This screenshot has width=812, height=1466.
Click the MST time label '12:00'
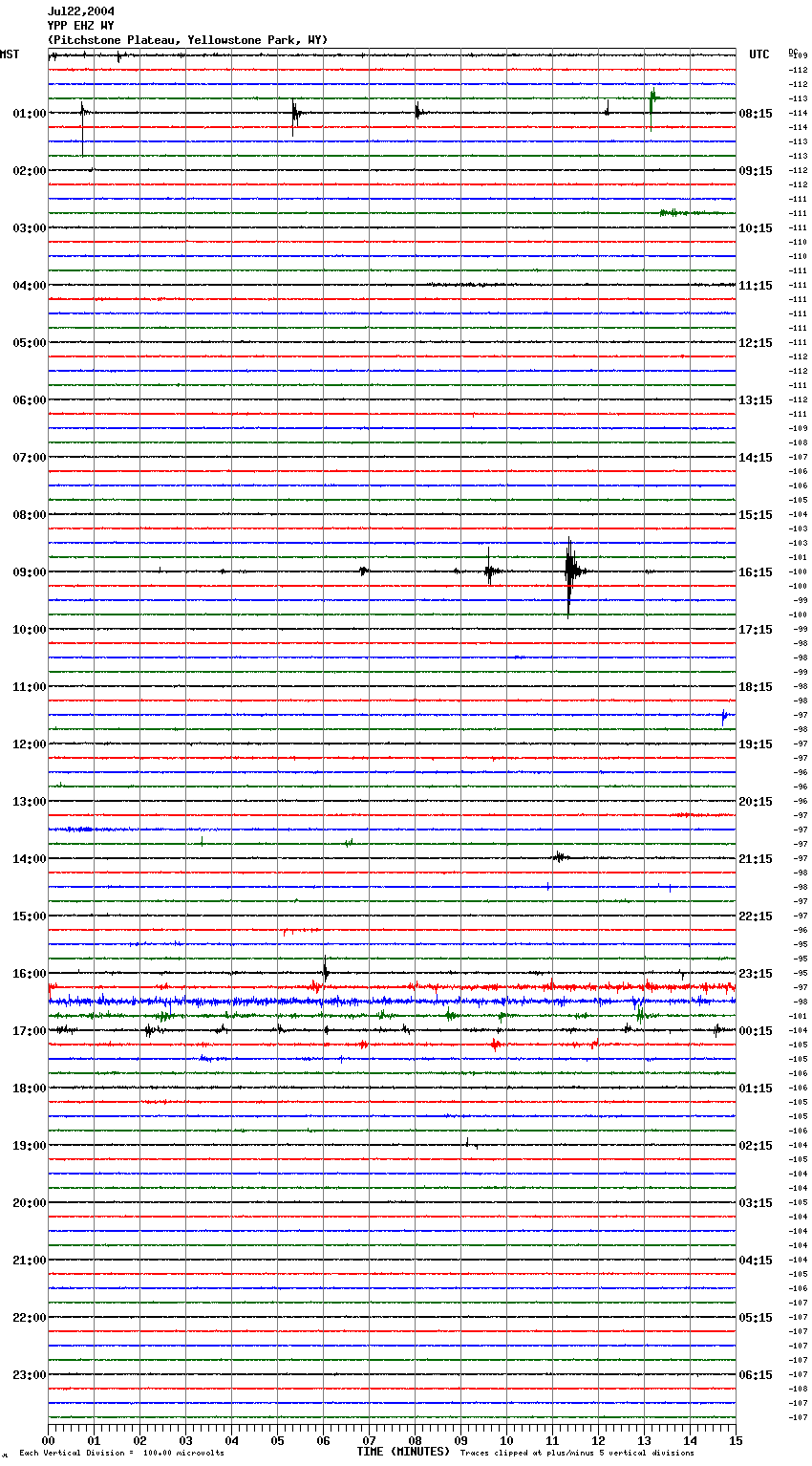[30, 744]
